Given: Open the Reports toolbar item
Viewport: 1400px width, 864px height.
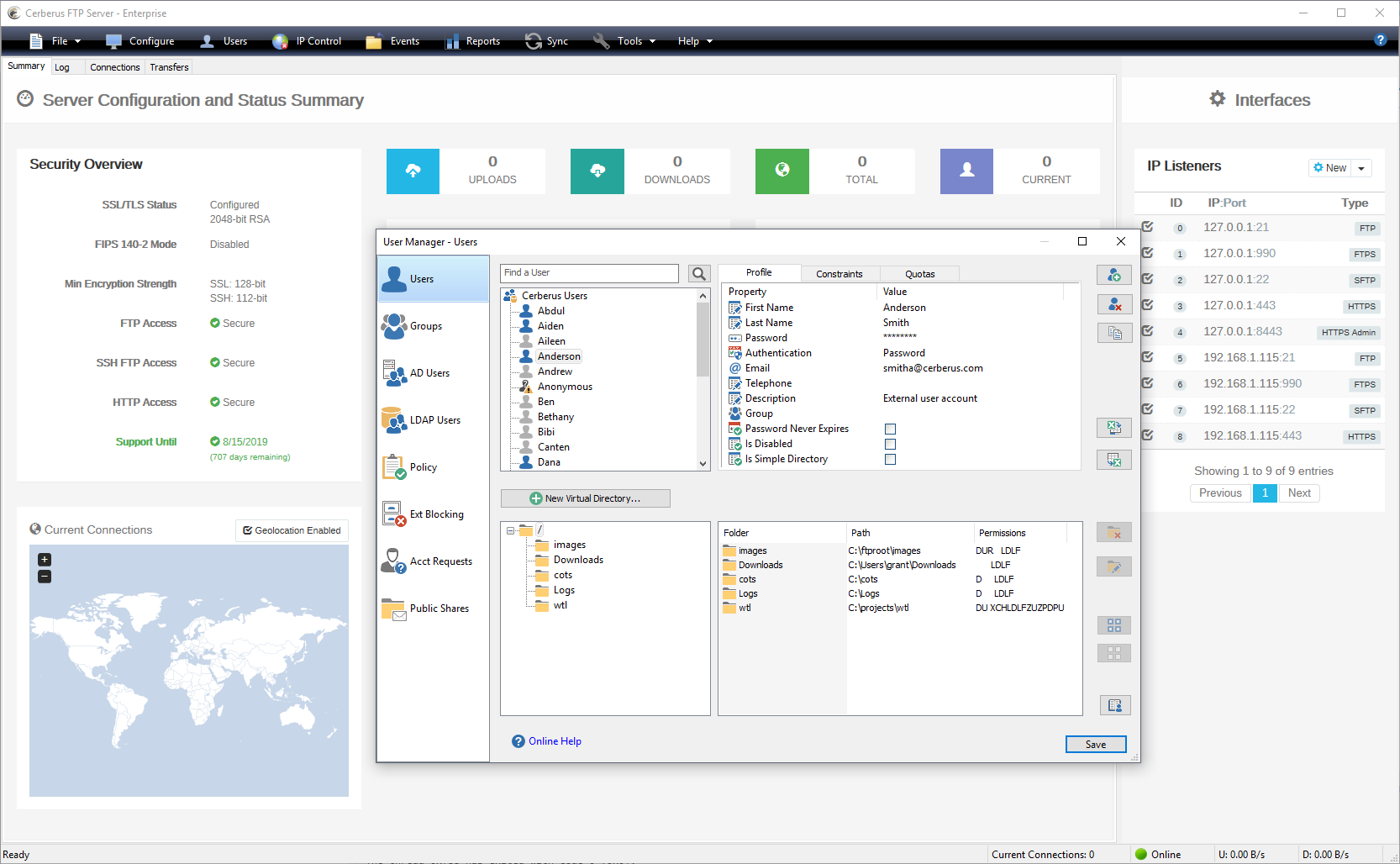Looking at the screenshot, I should coord(472,41).
